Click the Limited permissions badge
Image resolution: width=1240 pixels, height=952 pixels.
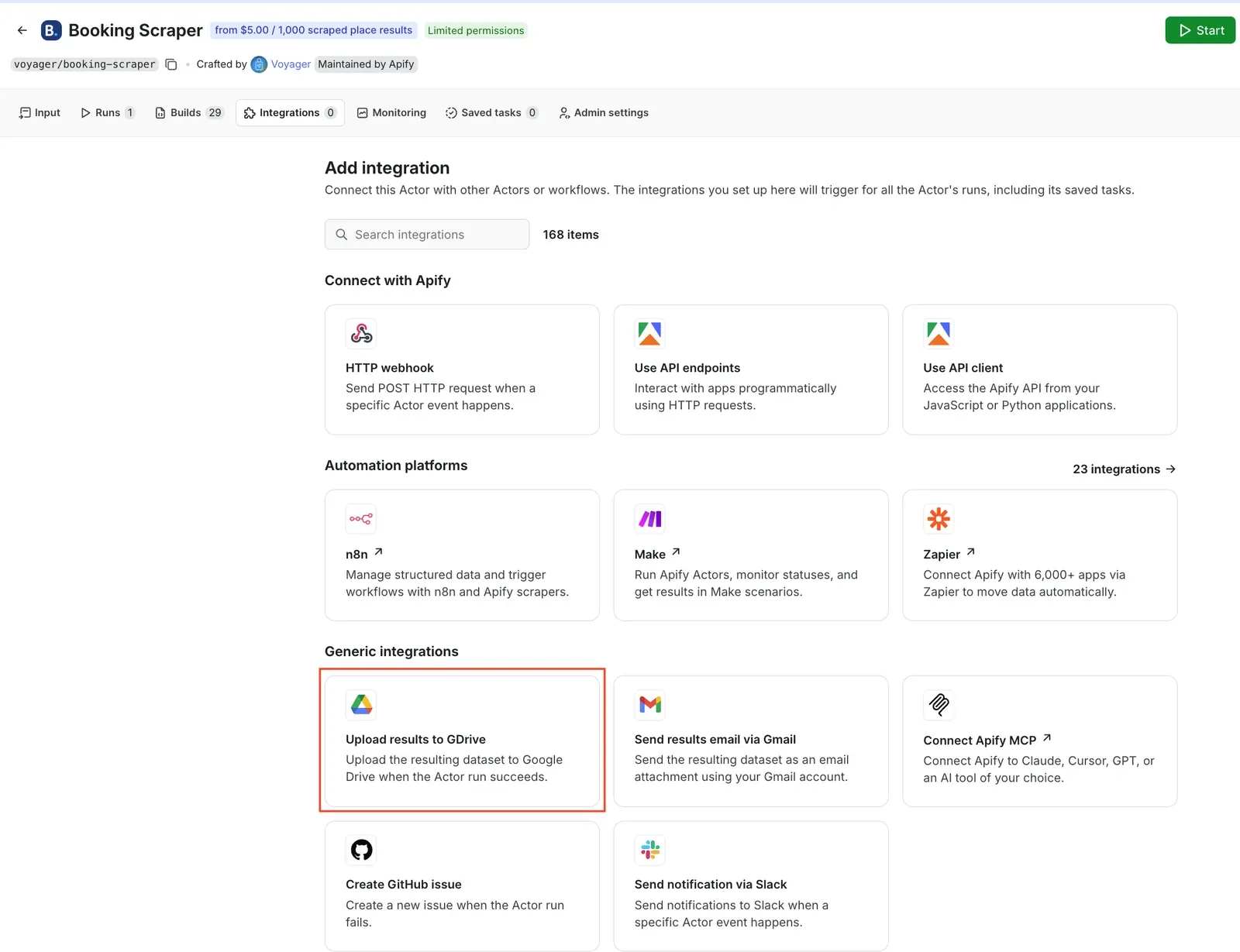[476, 30]
